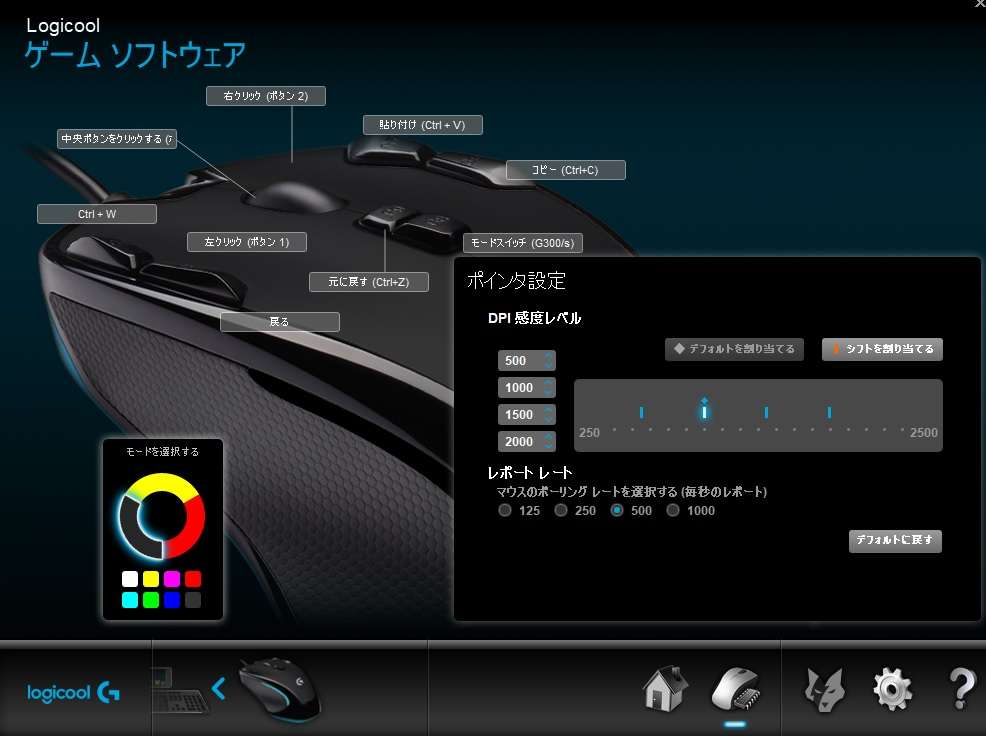
Task: Open the home screen via the house icon
Action: (664, 689)
